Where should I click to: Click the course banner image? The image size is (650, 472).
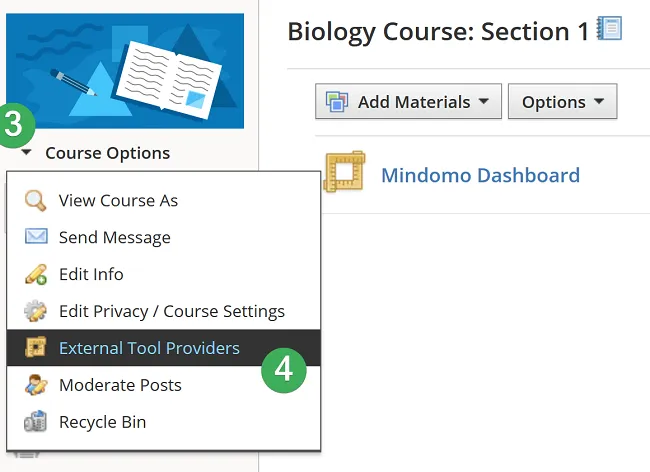tap(124, 70)
